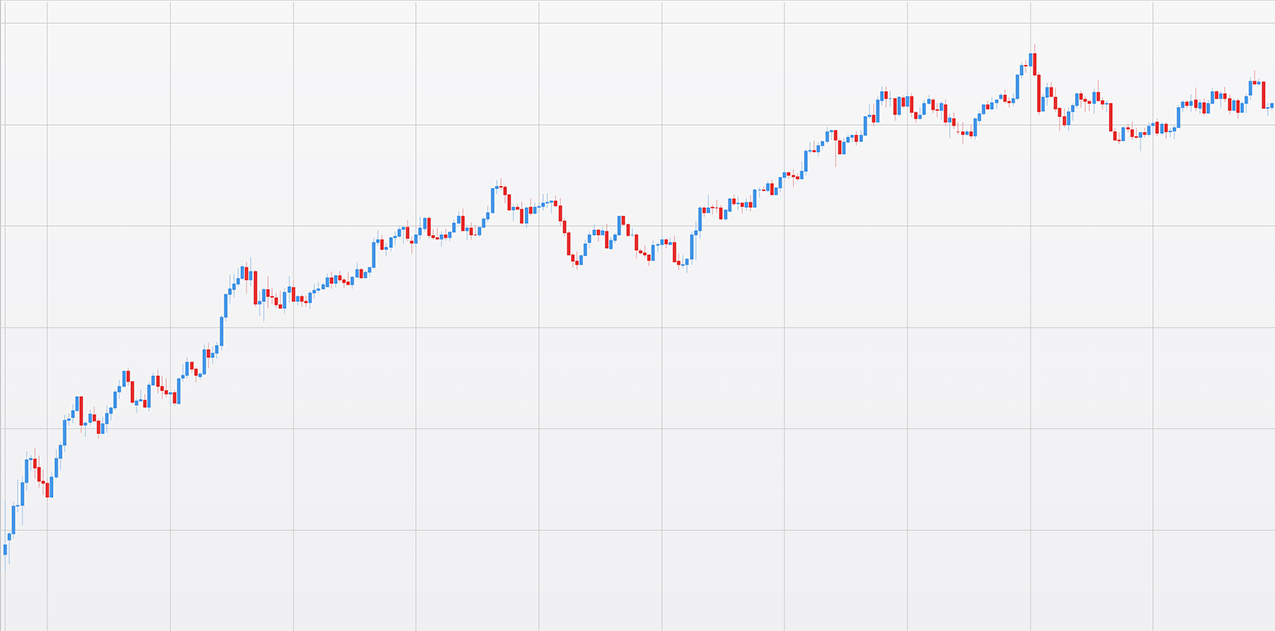Select the very first candle of the chart
1275x631 pixels.
(5, 549)
